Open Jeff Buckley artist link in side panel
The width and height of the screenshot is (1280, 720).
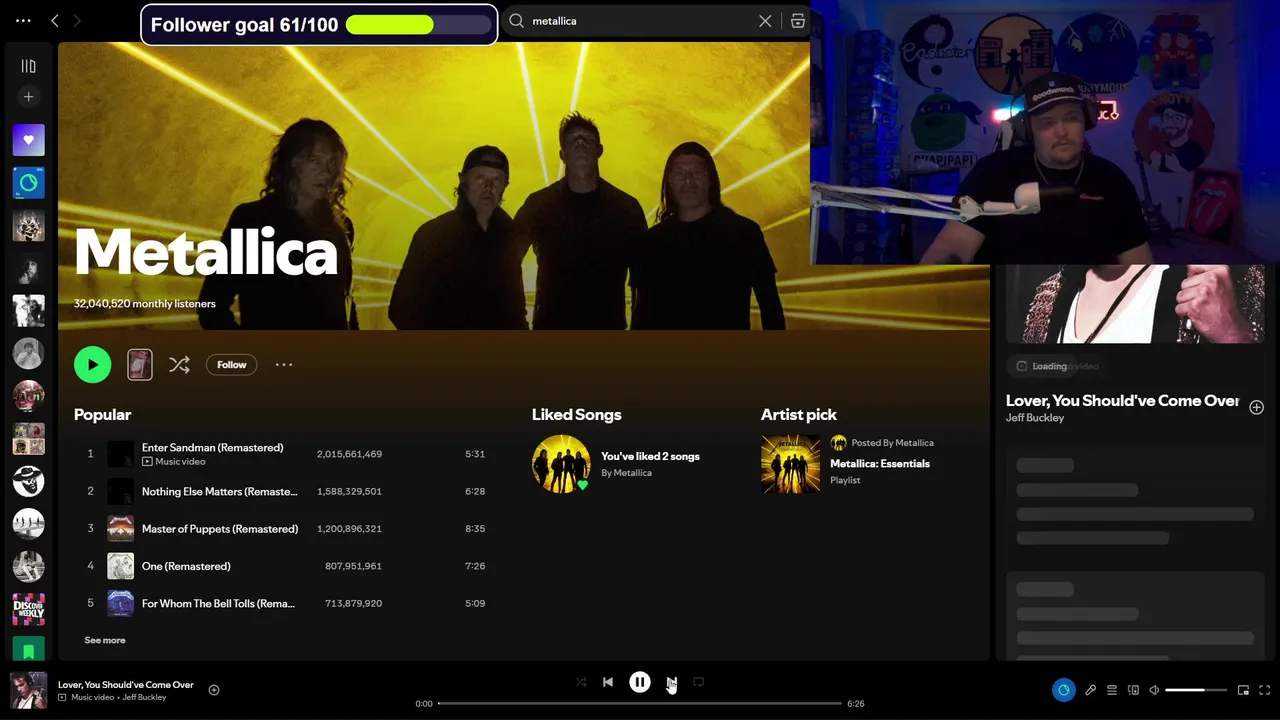pos(1035,418)
